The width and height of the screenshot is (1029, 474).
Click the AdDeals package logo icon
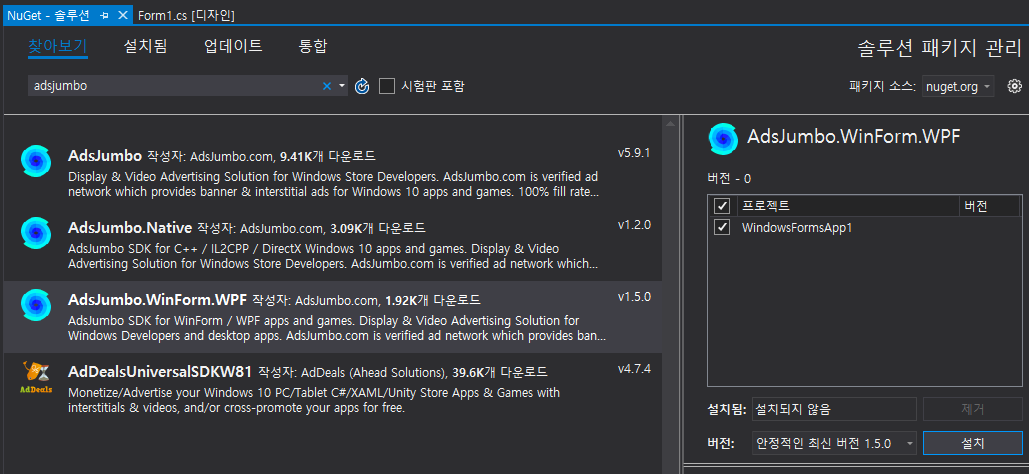[x=36, y=376]
